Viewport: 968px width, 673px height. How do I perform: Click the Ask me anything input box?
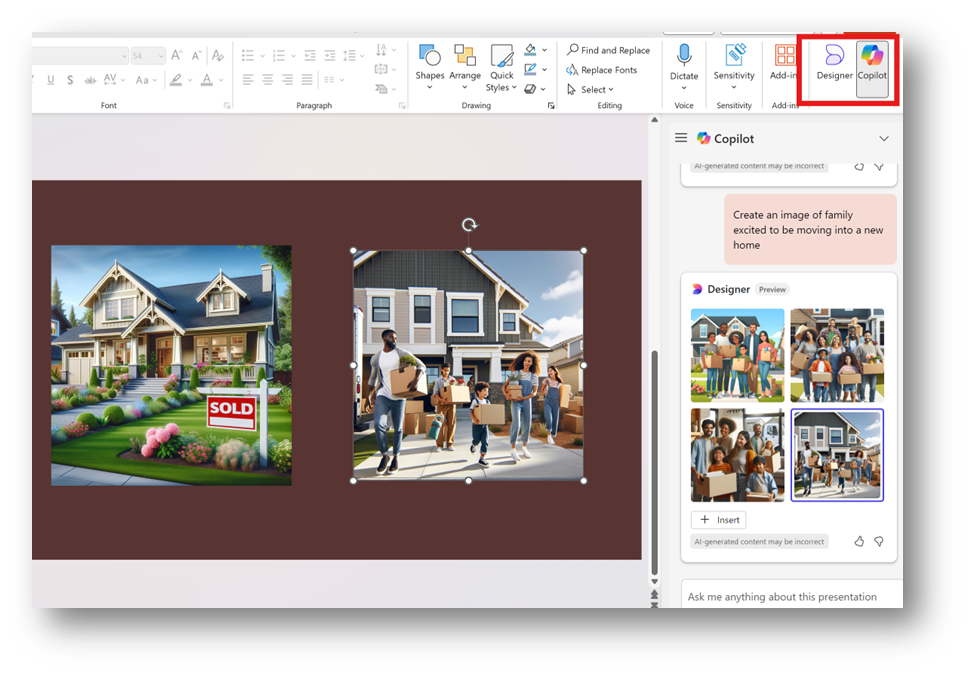[x=791, y=594]
